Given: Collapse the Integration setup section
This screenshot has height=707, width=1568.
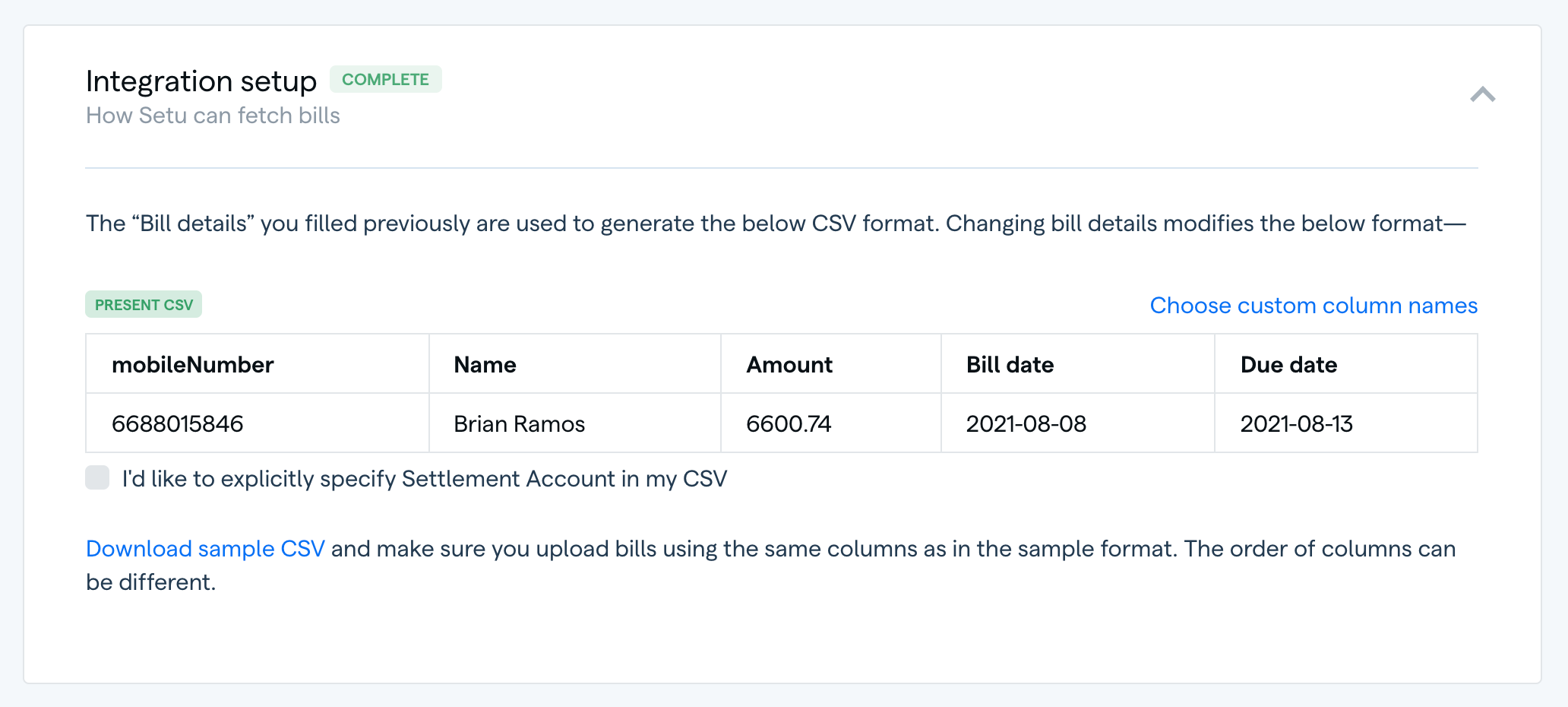Looking at the screenshot, I should (x=1483, y=93).
